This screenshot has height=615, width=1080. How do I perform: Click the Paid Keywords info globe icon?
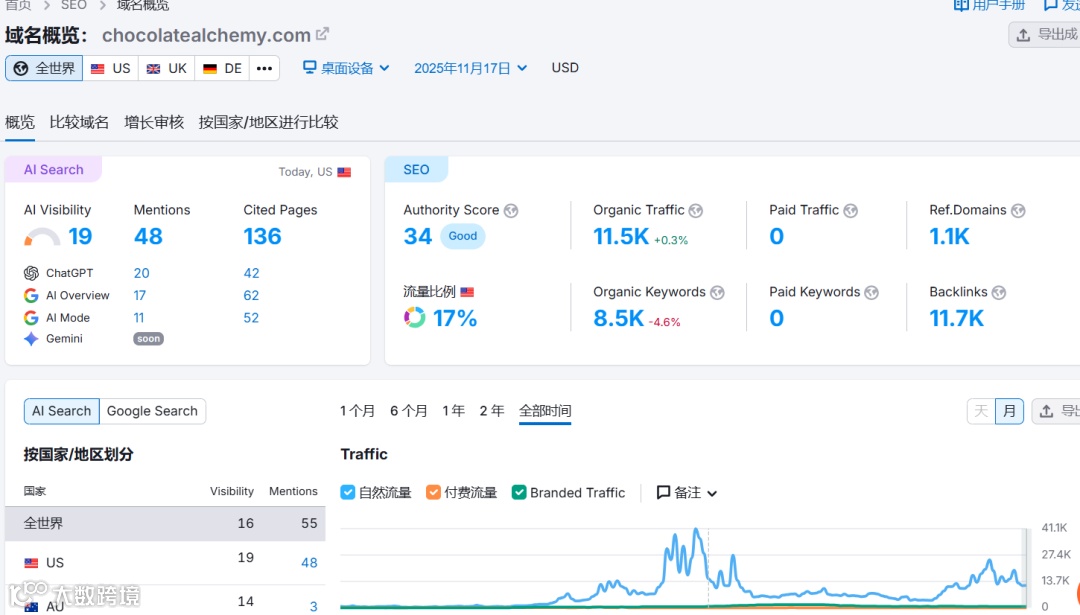pyautogui.click(x=871, y=293)
